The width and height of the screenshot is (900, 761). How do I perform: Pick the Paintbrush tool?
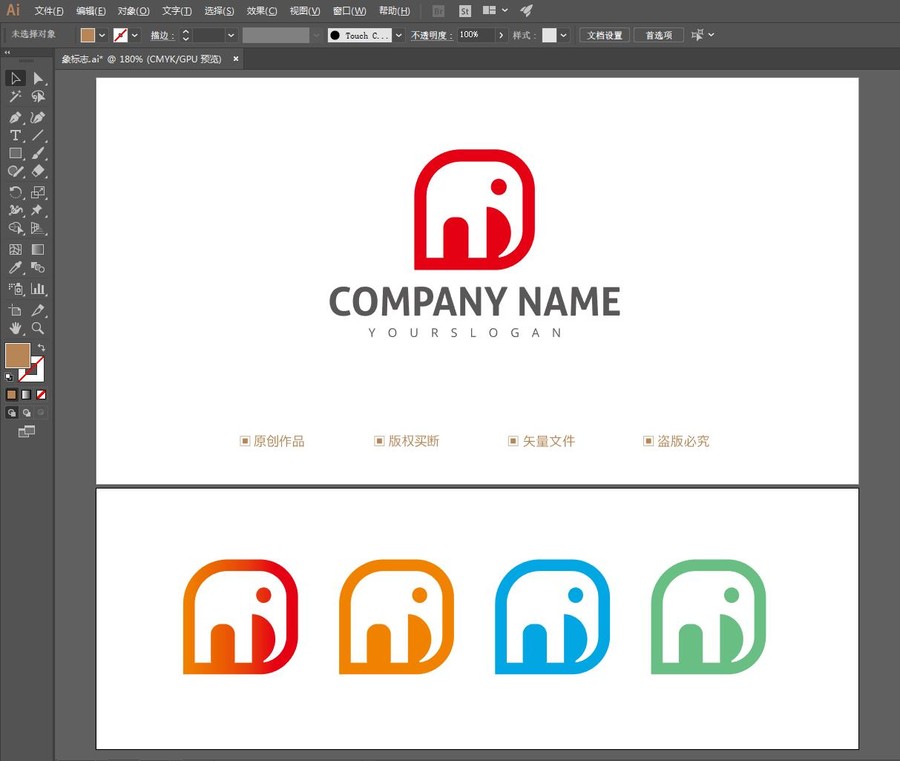(x=38, y=153)
